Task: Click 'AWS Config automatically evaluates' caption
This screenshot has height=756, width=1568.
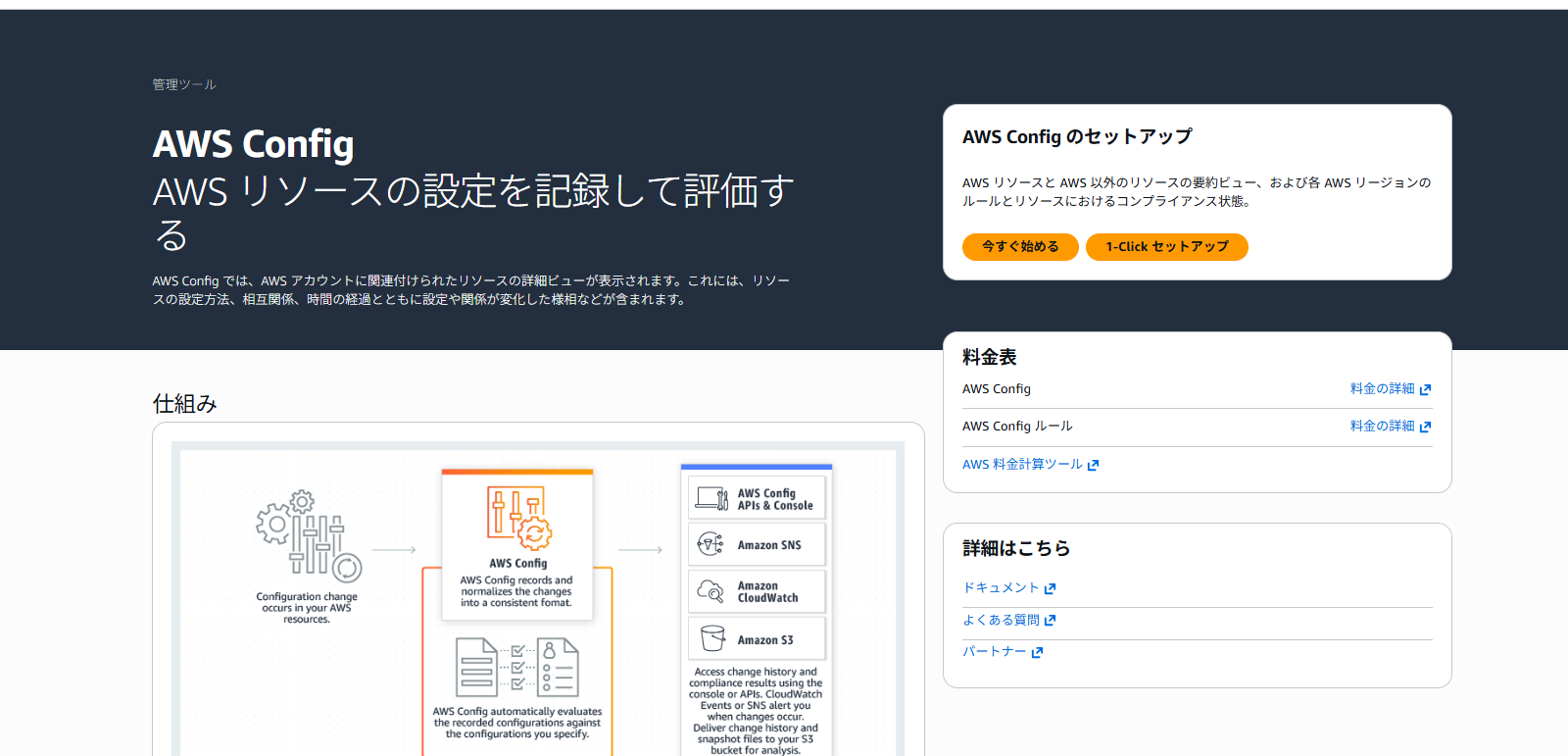Action: pyautogui.click(x=517, y=723)
